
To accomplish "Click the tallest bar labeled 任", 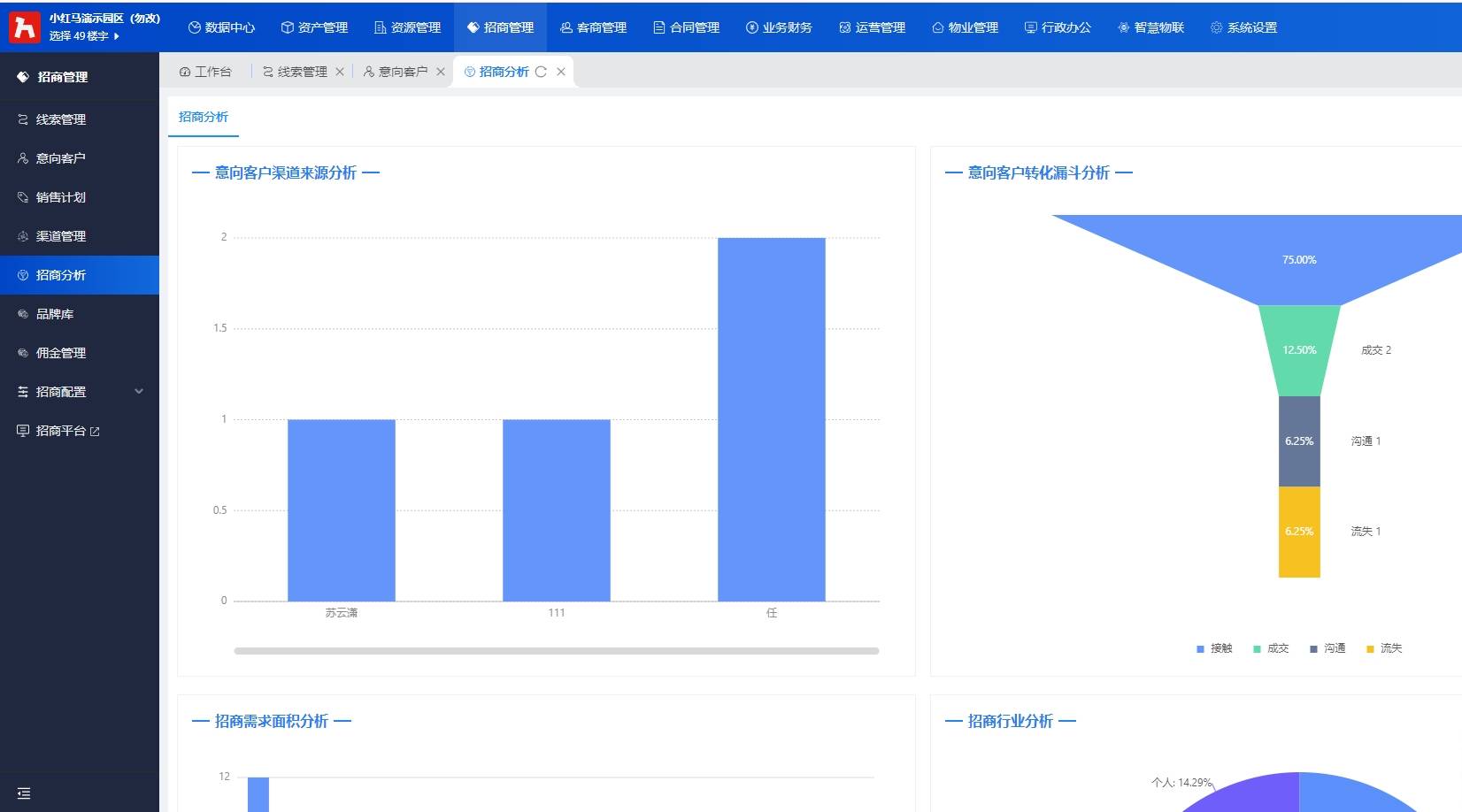I will 771,419.
